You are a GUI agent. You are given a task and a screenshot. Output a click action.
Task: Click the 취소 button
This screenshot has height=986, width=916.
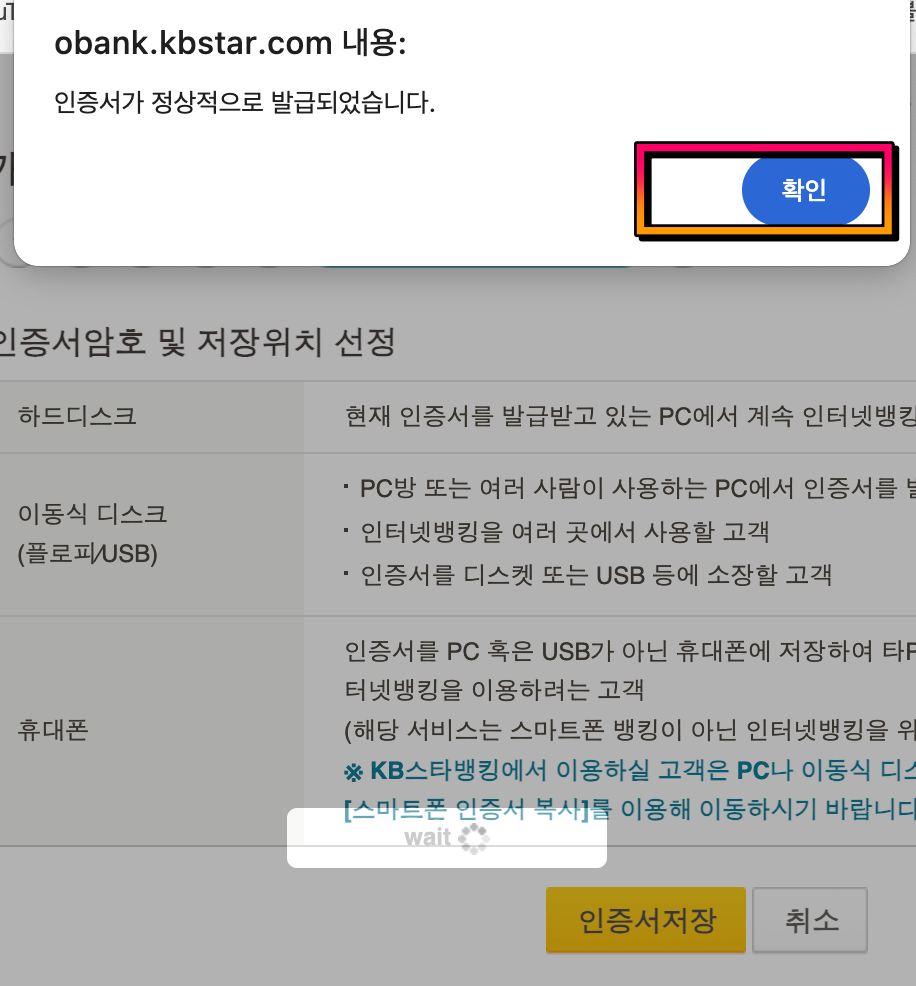pos(810,920)
